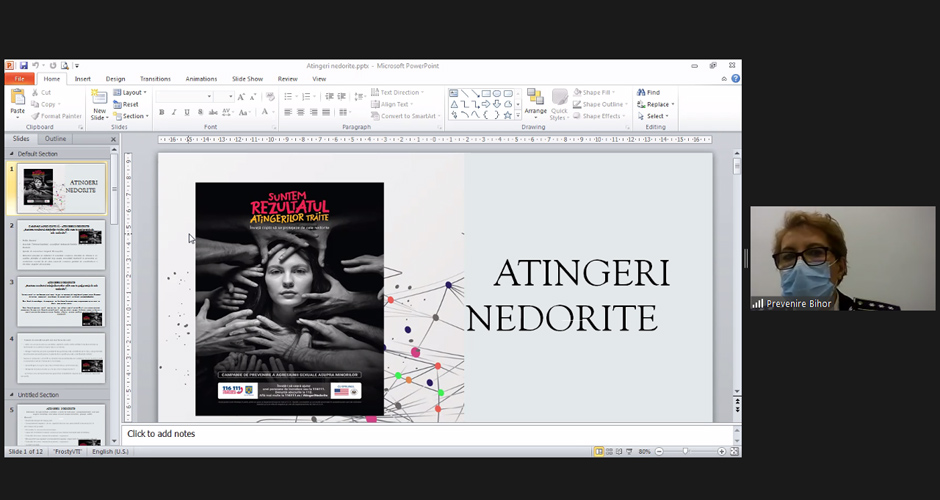Undo the last action
Viewport: 940px width, 500px height.
pos(35,65)
